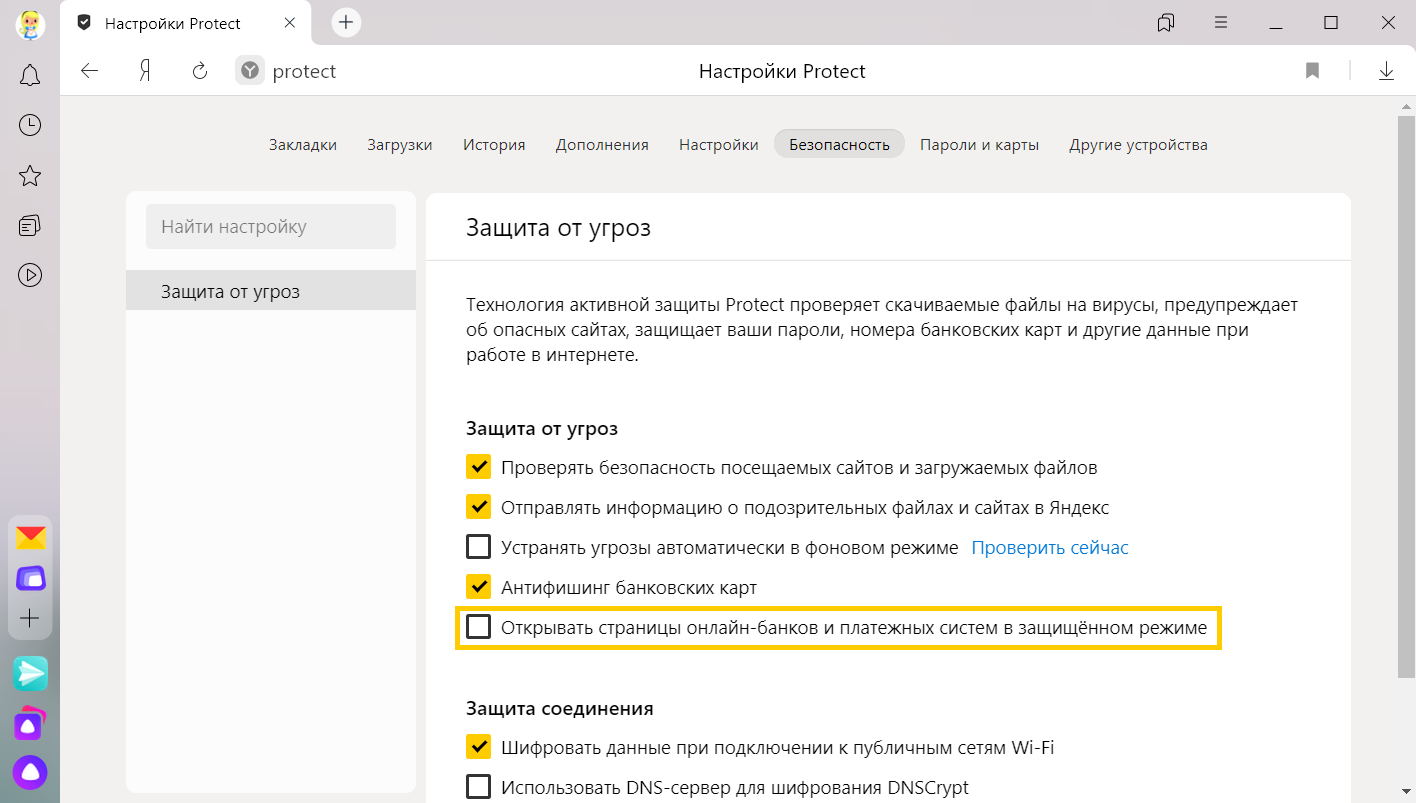The width and height of the screenshot is (1416, 803).
Task: Go back with the arrow button
Action: point(90,71)
